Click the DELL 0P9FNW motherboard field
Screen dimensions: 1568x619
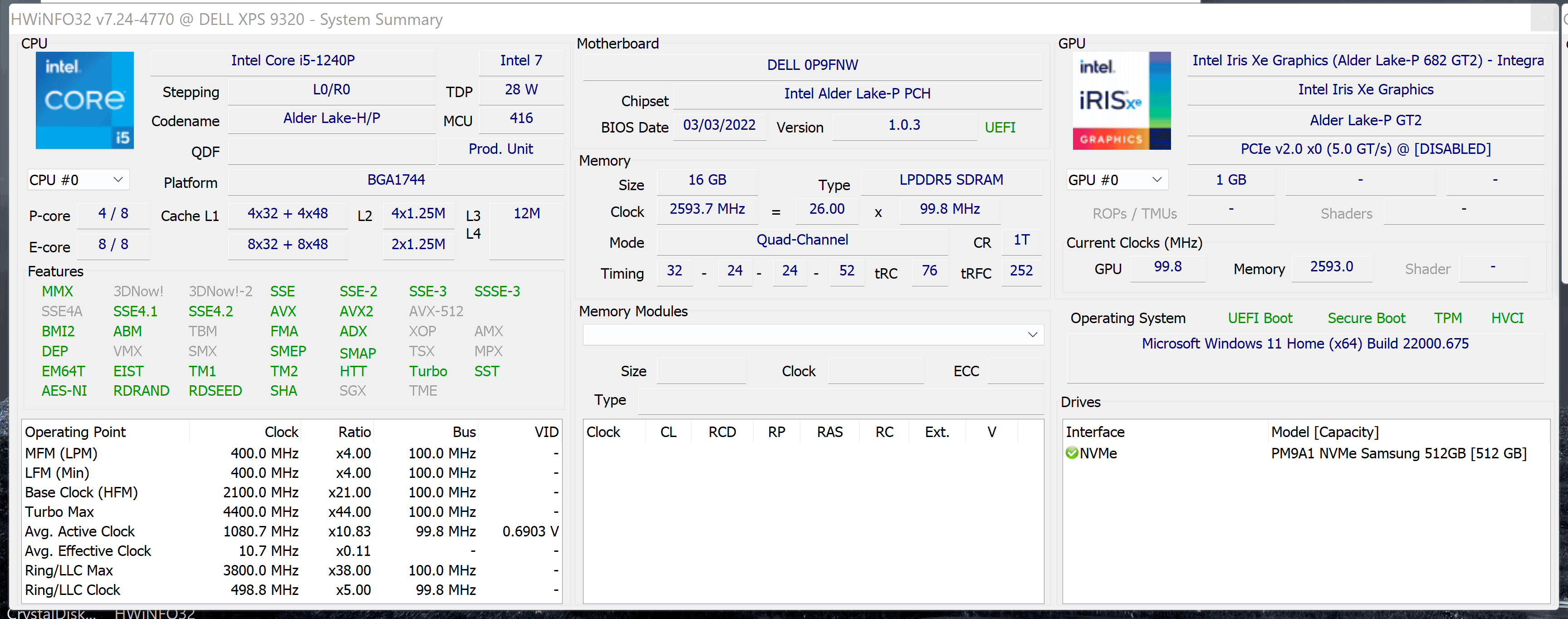click(x=812, y=65)
